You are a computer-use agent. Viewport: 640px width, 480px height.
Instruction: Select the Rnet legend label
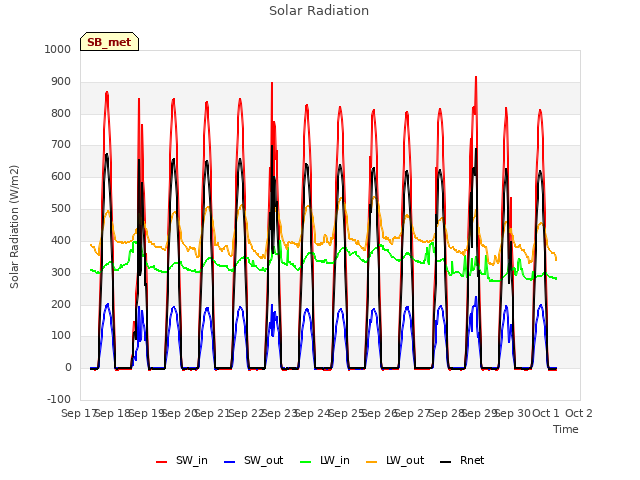tap(472, 460)
